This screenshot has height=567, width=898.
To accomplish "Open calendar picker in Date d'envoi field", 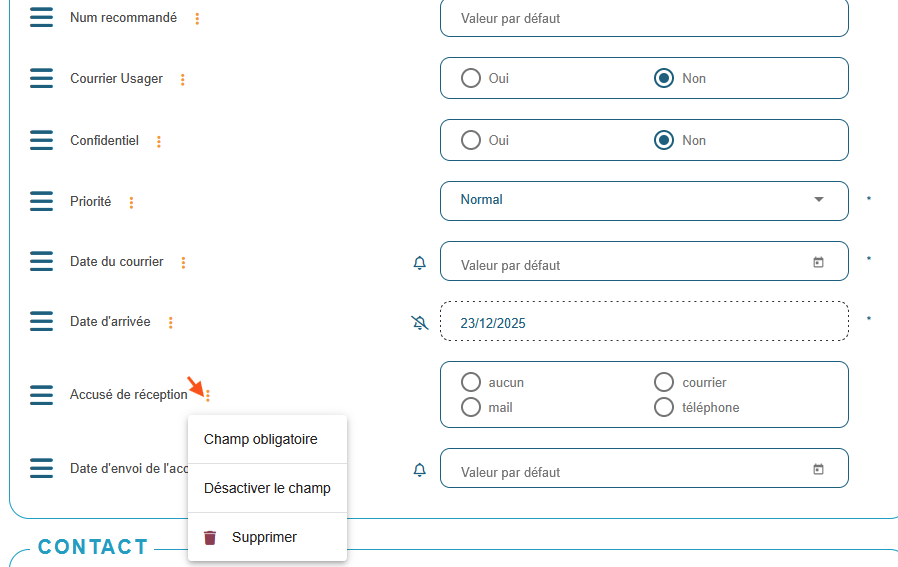I will 818,469.
